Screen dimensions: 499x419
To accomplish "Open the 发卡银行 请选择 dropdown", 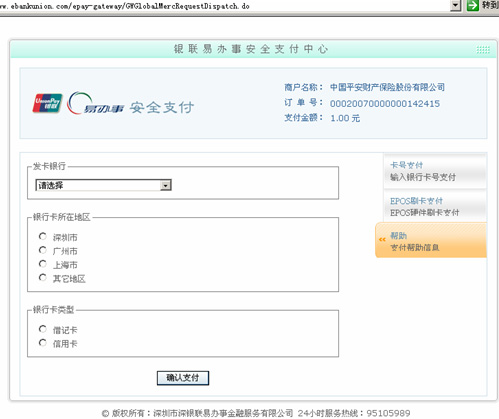I will click(103, 185).
